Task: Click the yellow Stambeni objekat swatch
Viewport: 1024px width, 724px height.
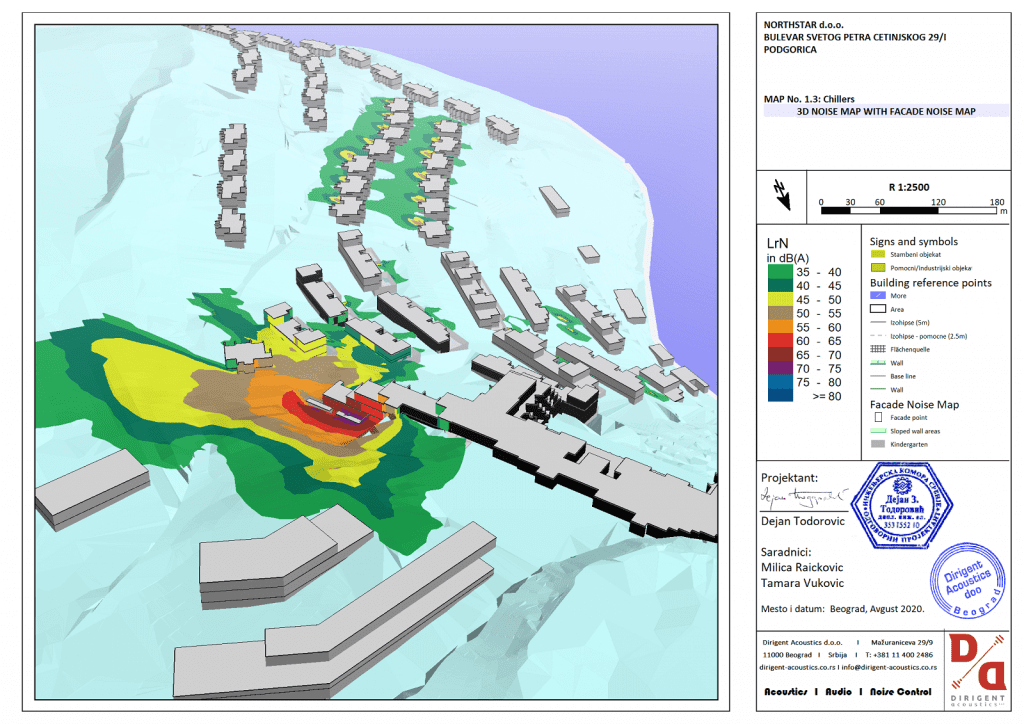Action: pyautogui.click(x=876, y=255)
